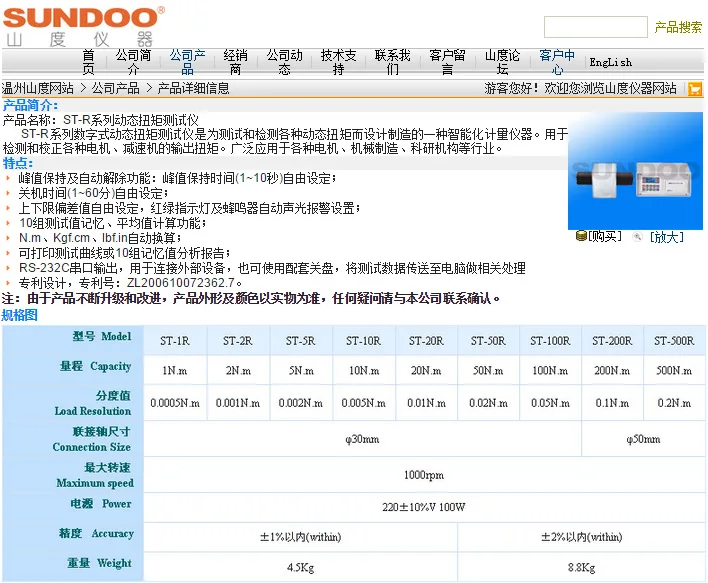Screen dimensions: 708x583
Task: Click the ST-500R model cell
Action: tap(674, 340)
